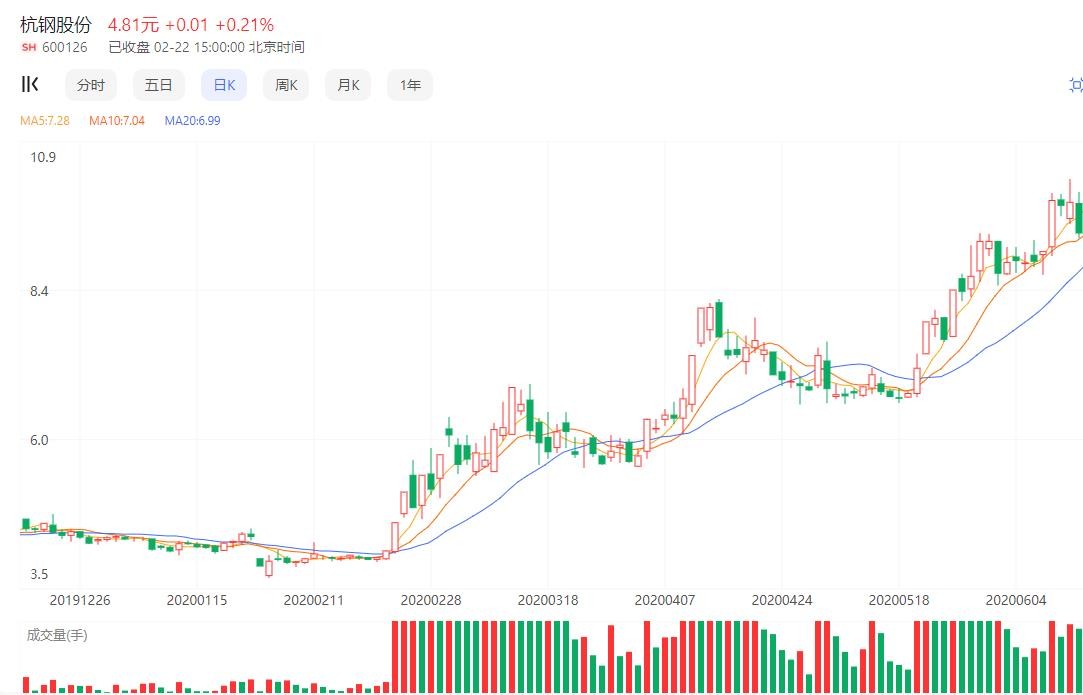Screen dimensions: 1083x695
Task: Click the 成交量(手) volume label
Action: (x=57, y=635)
